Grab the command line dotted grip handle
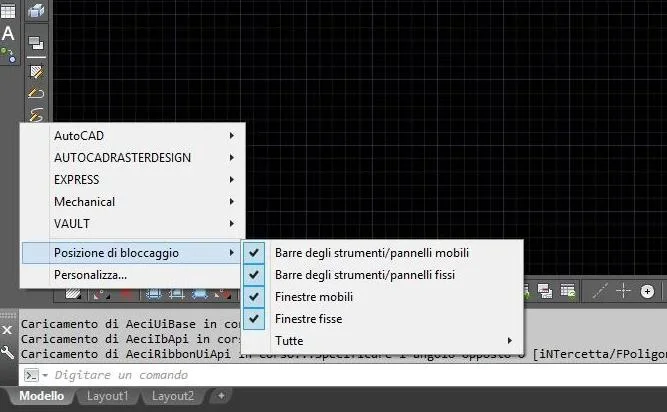The height and width of the screenshot is (412, 667). 8,315
